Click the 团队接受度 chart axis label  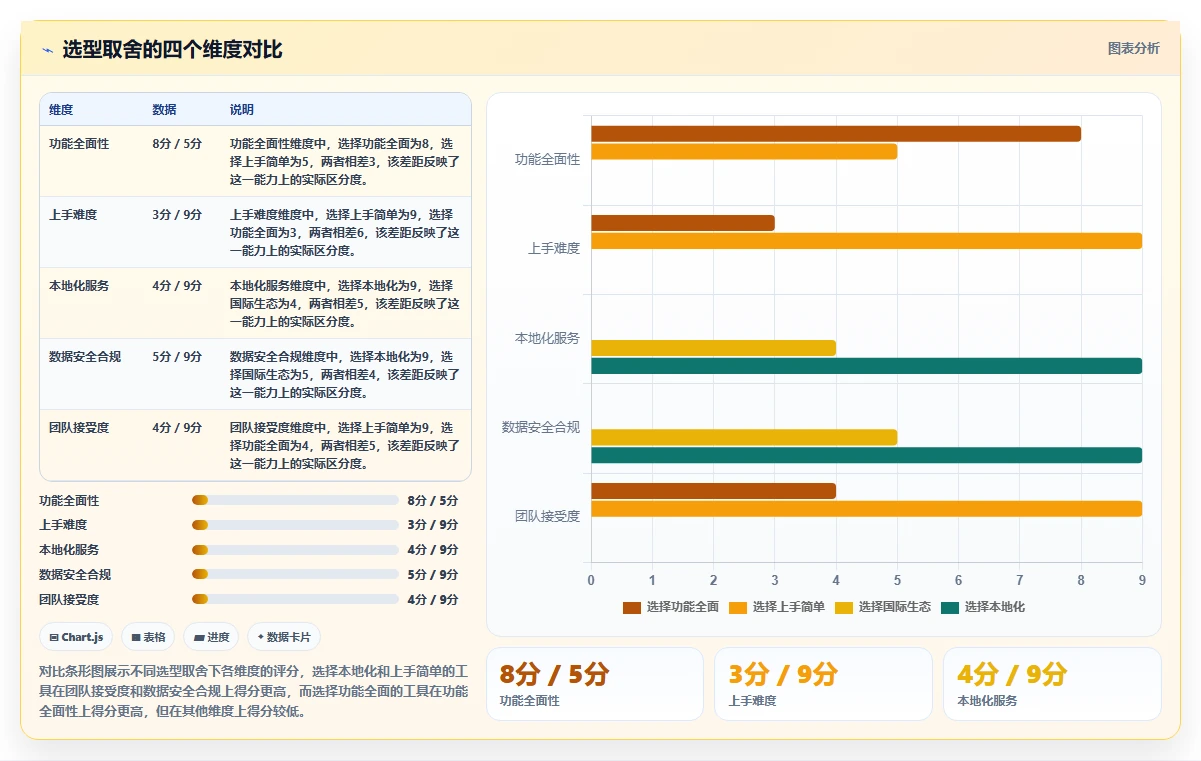[547, 517]
